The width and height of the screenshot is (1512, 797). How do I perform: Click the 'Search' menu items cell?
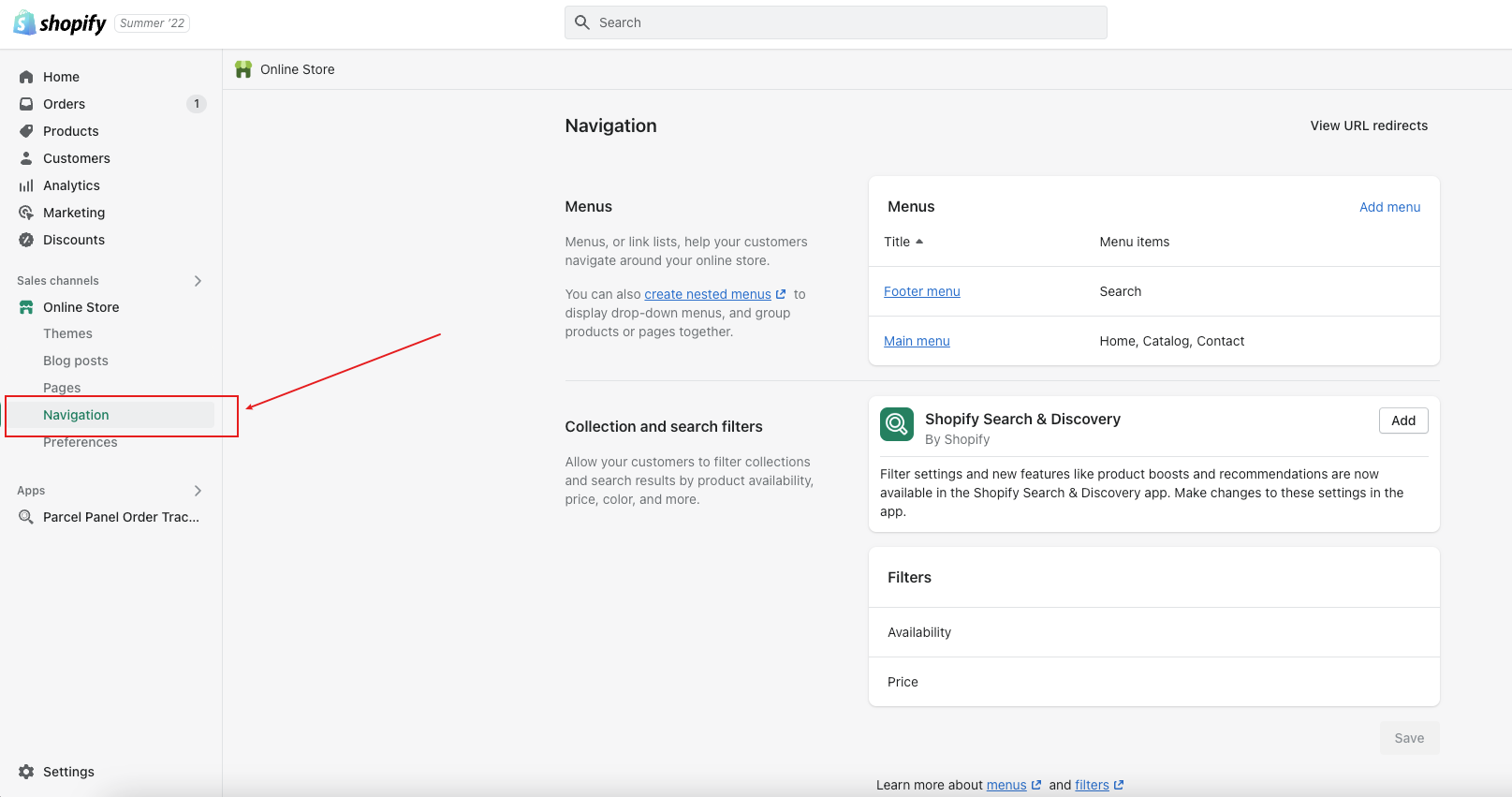[1121, 291]
